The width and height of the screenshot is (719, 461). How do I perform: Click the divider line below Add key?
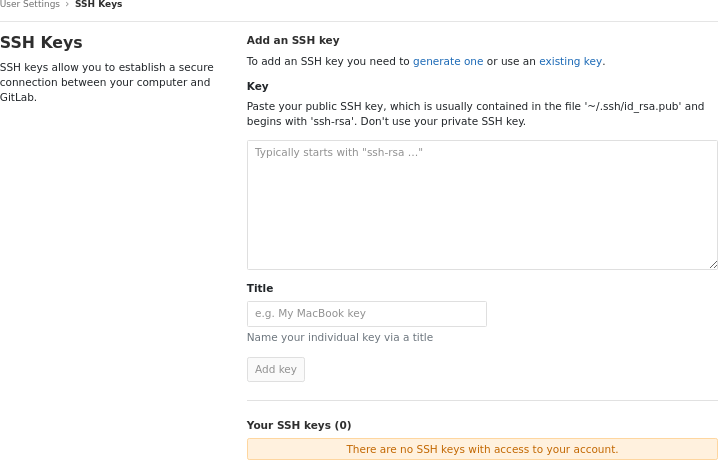tap(482, 400)
